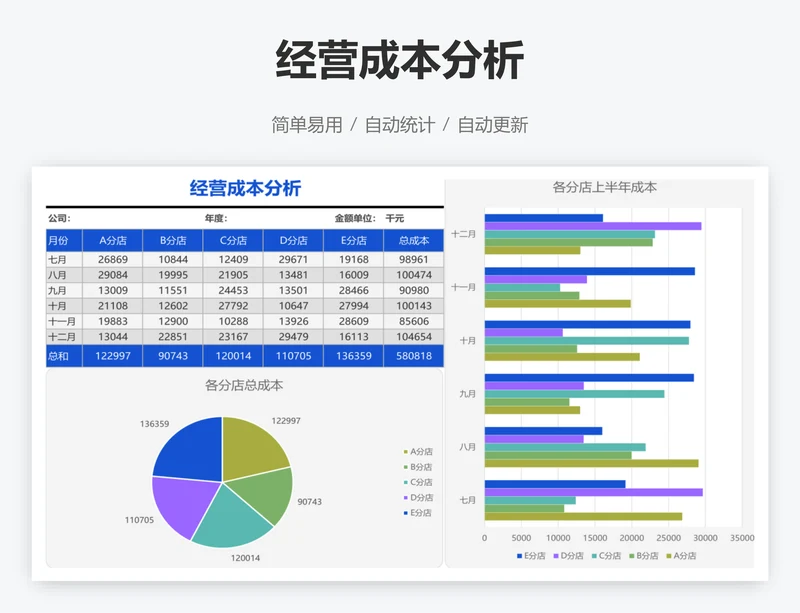Click the grand total cell 580818
The image size is (800, 613).
[x=413, y=356]
